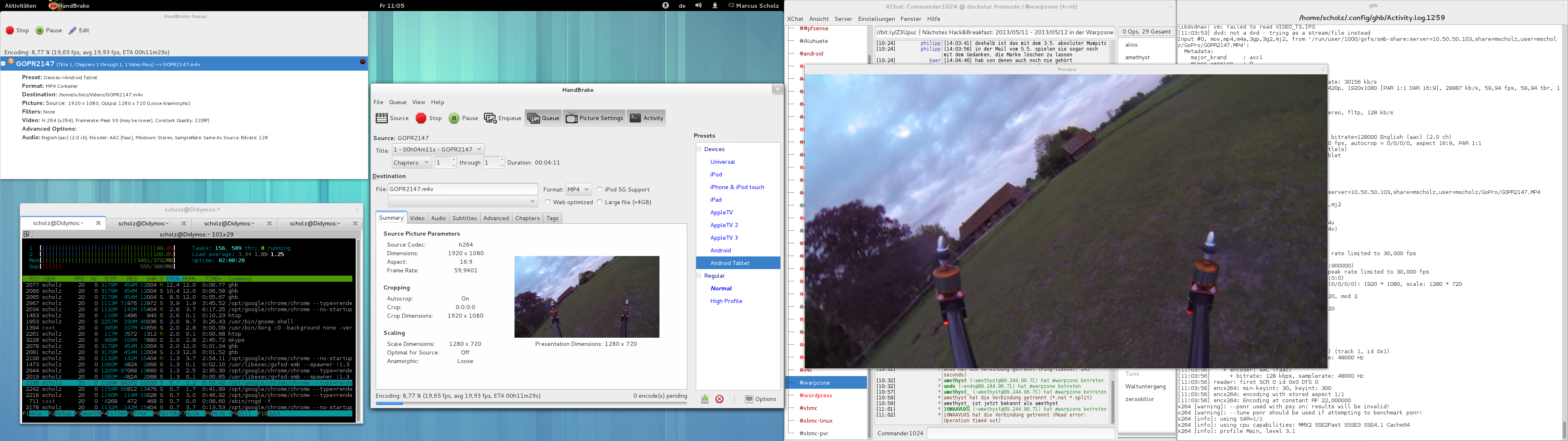Click green save-preset icon below Presets
The width and height of the screenshot is (1568, 441).
coord(704,399)
